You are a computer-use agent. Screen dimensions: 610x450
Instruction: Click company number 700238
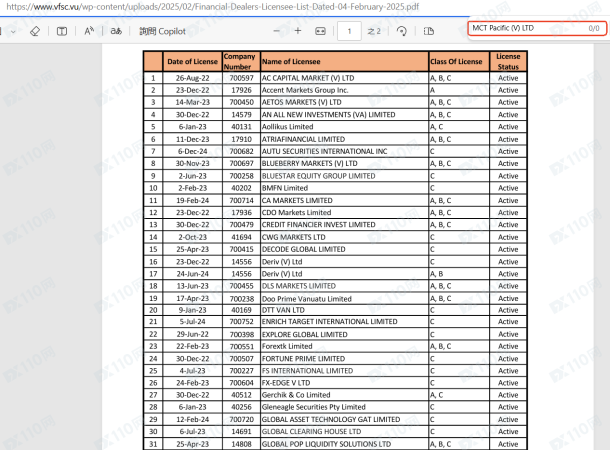tap(241, 298)
